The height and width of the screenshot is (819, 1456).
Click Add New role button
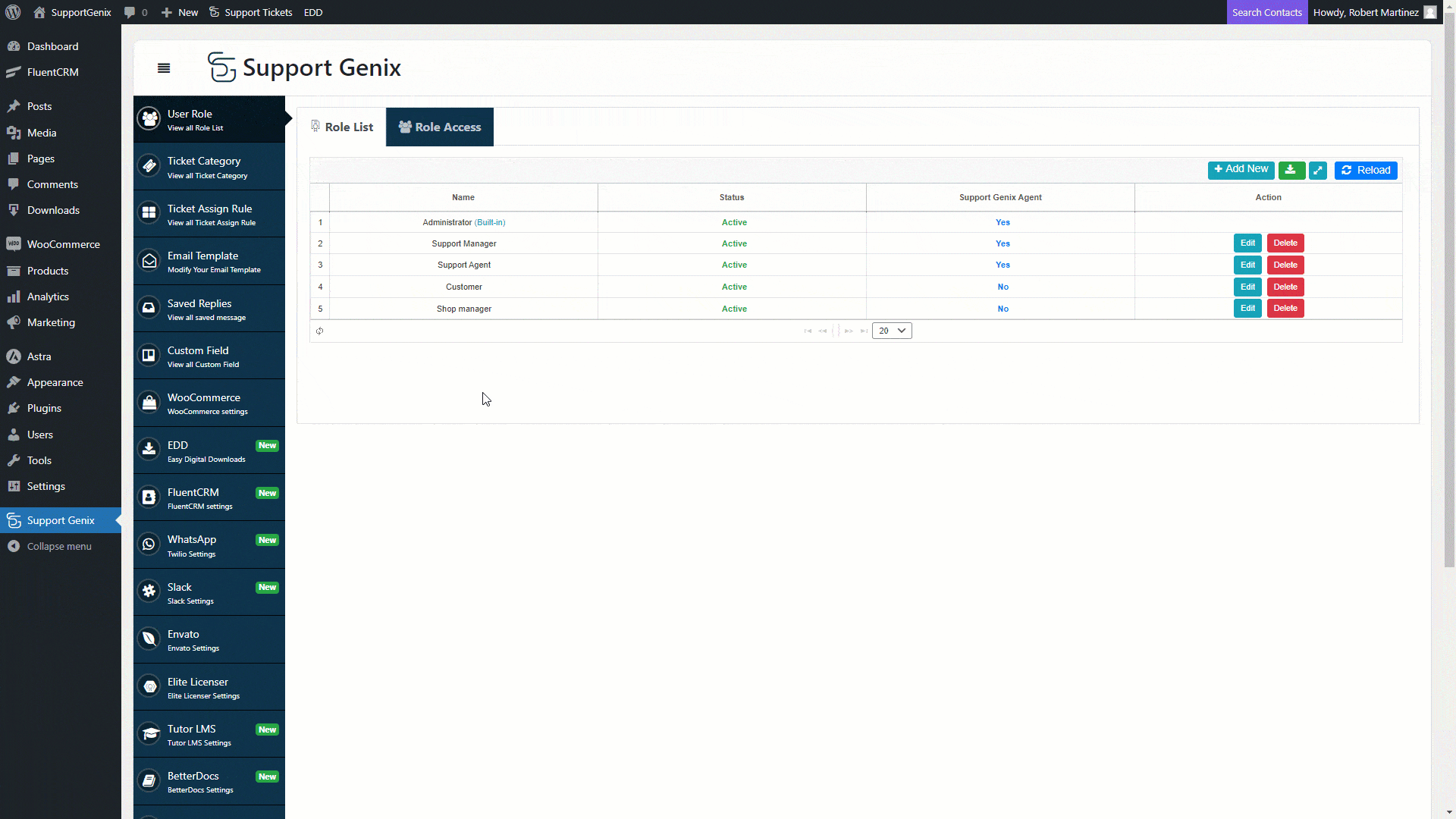1240,168
